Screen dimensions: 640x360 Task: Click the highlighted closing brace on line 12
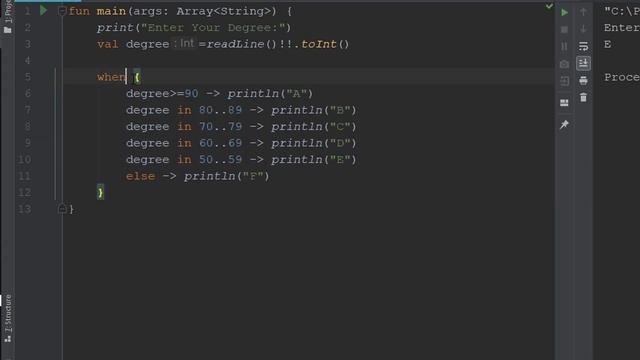(100, 192)
